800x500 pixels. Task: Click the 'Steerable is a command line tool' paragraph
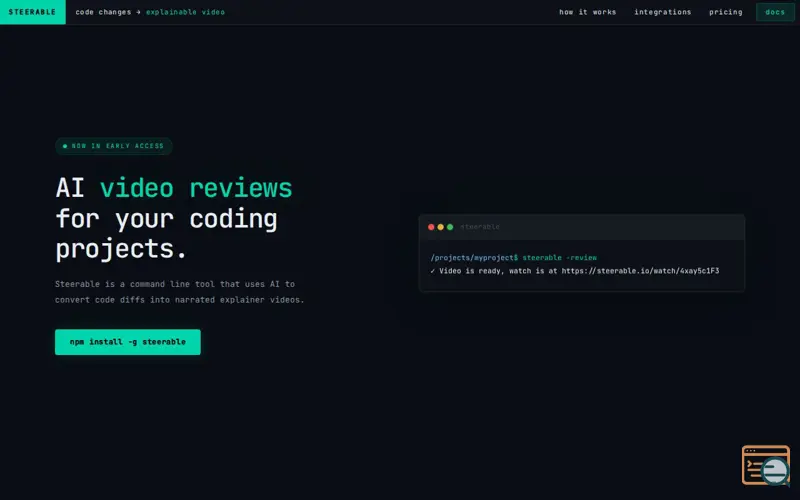[180, 292]
